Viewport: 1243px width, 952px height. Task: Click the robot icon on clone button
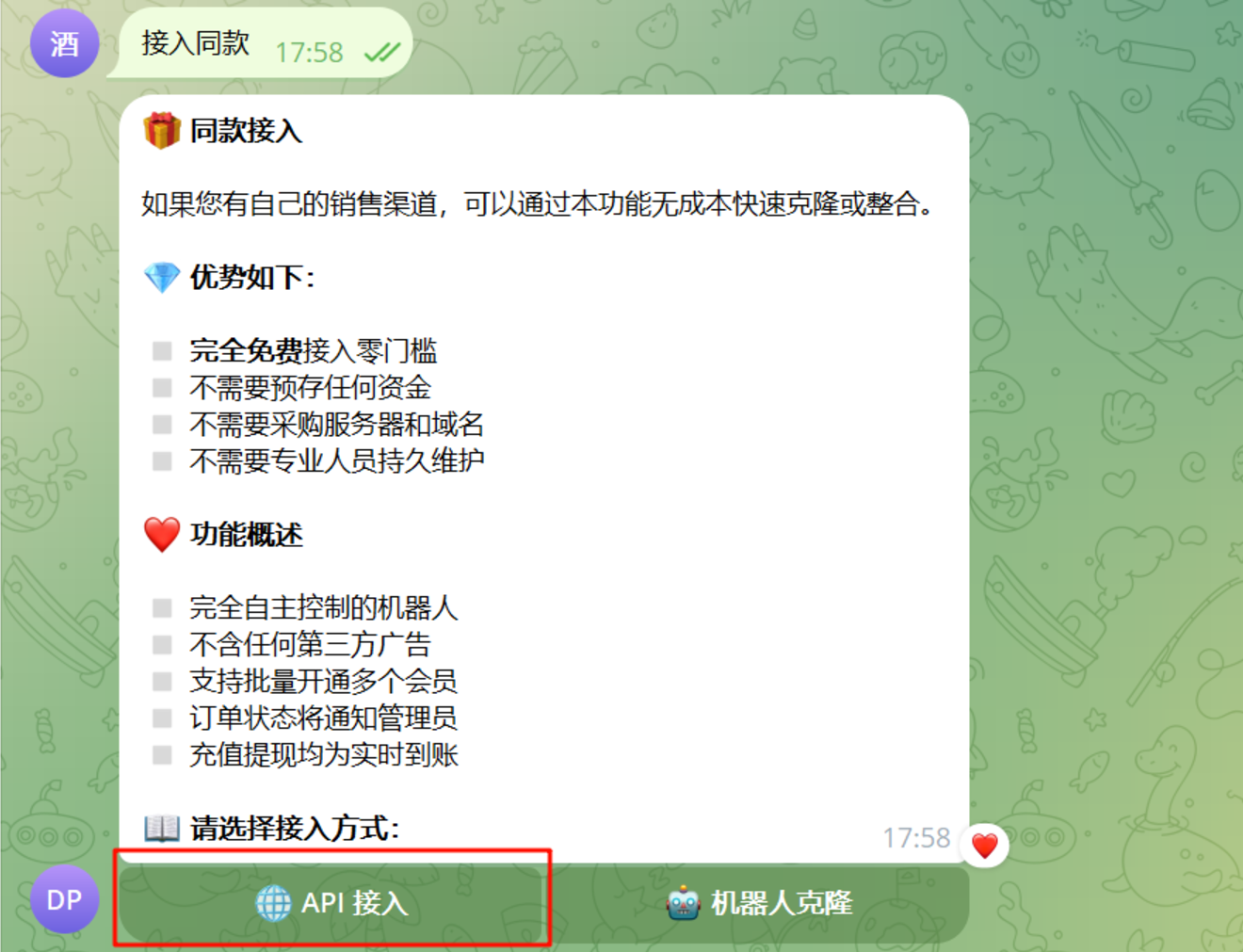point(683,903)
